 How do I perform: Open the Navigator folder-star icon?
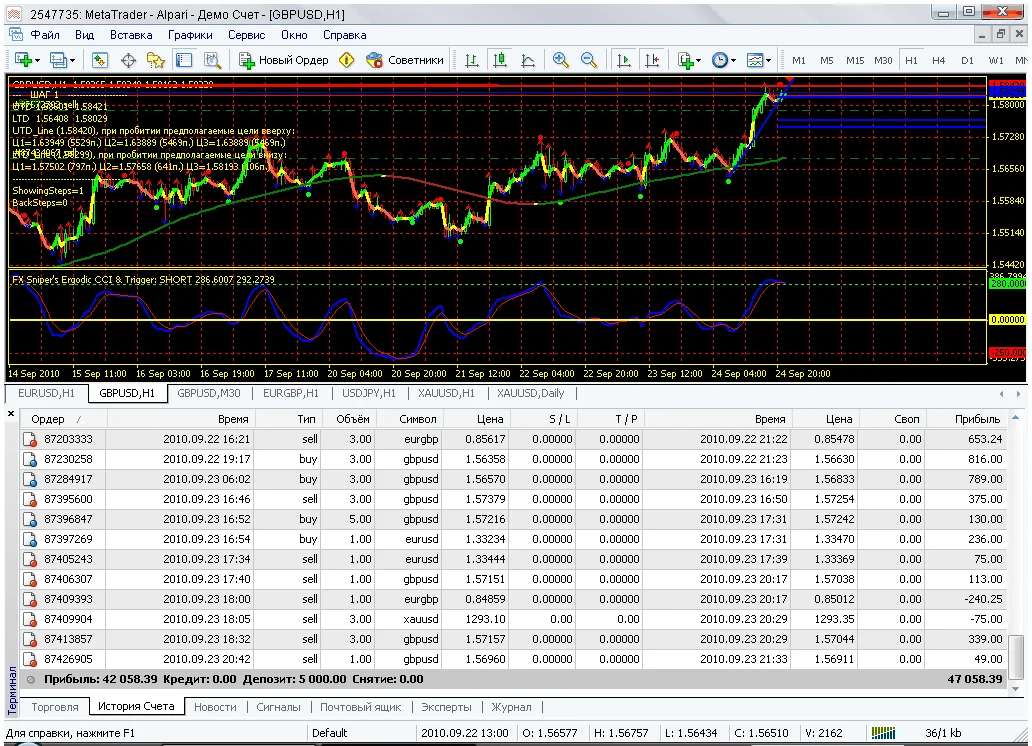coord(156,60)
